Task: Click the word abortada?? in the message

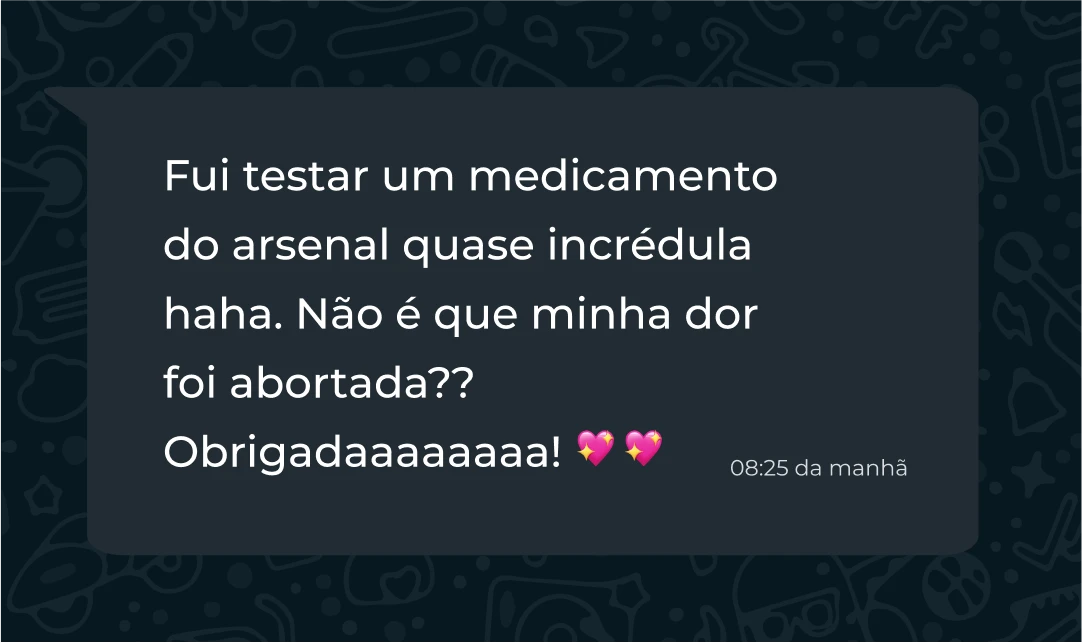Action: (352, 384)
